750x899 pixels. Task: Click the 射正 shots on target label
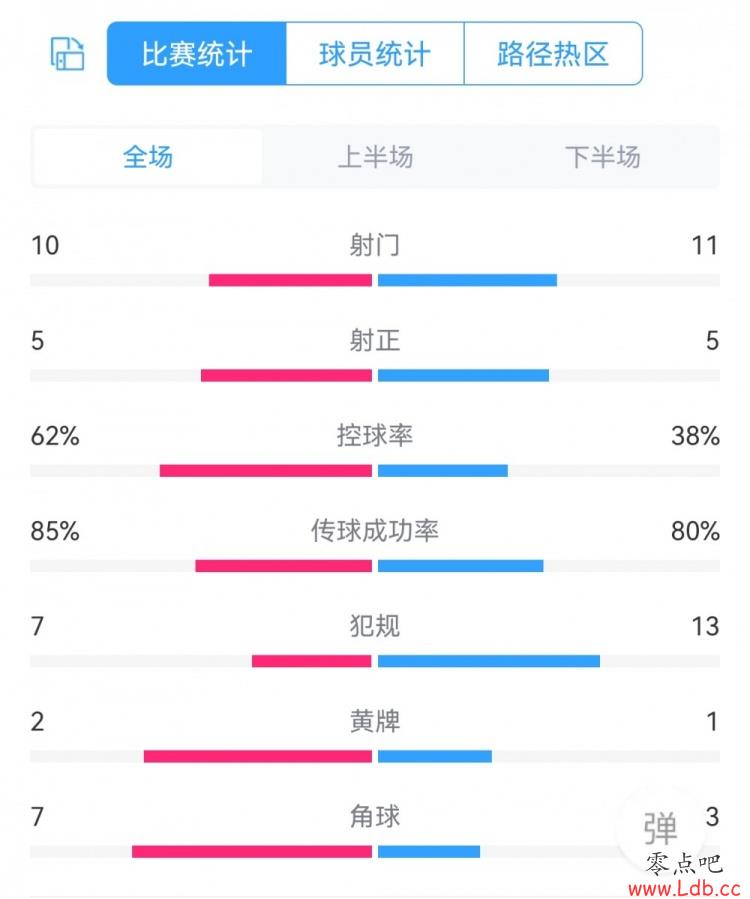tap(375, 340)
